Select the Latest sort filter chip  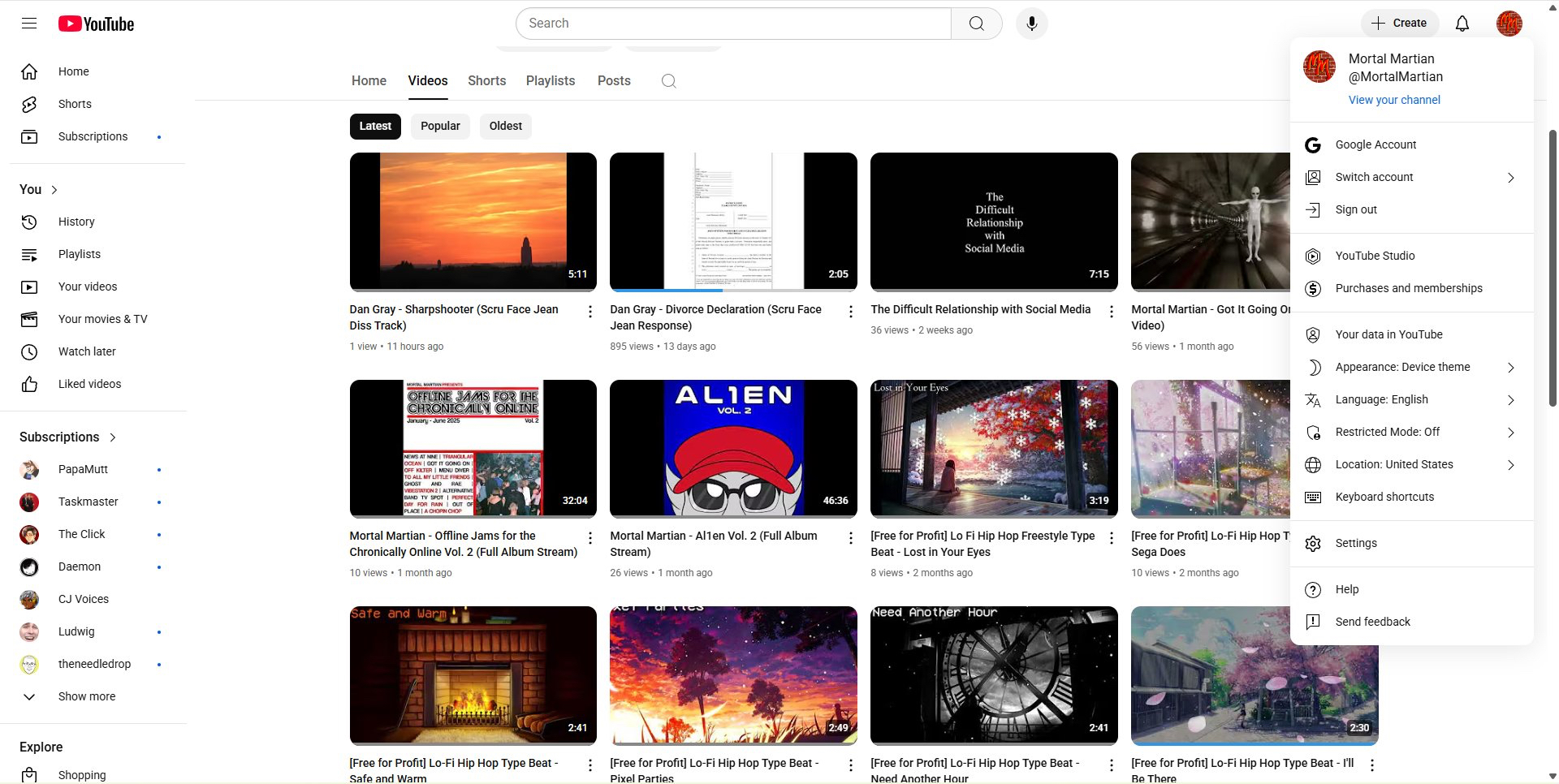pyautogui.click(x=375, y=126)
